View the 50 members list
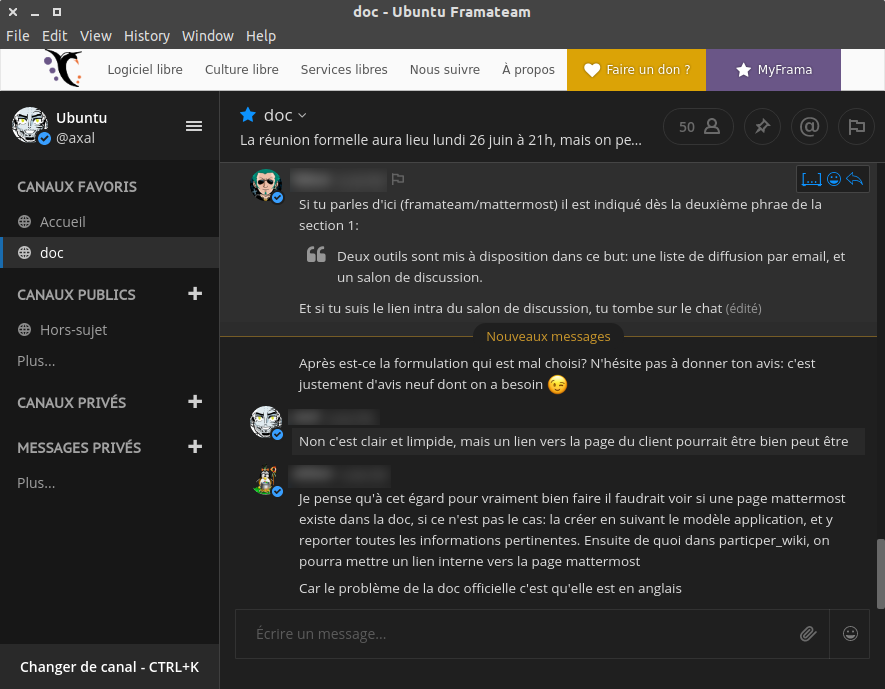885x689 pixels. [x=698, y=127]
